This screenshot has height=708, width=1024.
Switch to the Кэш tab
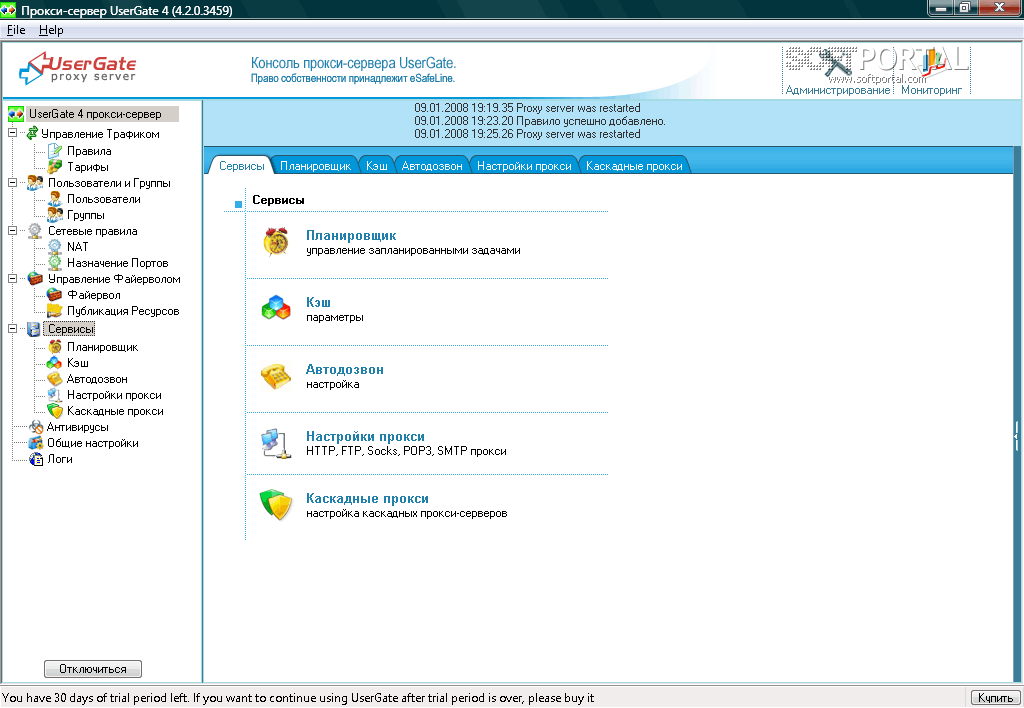click(376, 166)
